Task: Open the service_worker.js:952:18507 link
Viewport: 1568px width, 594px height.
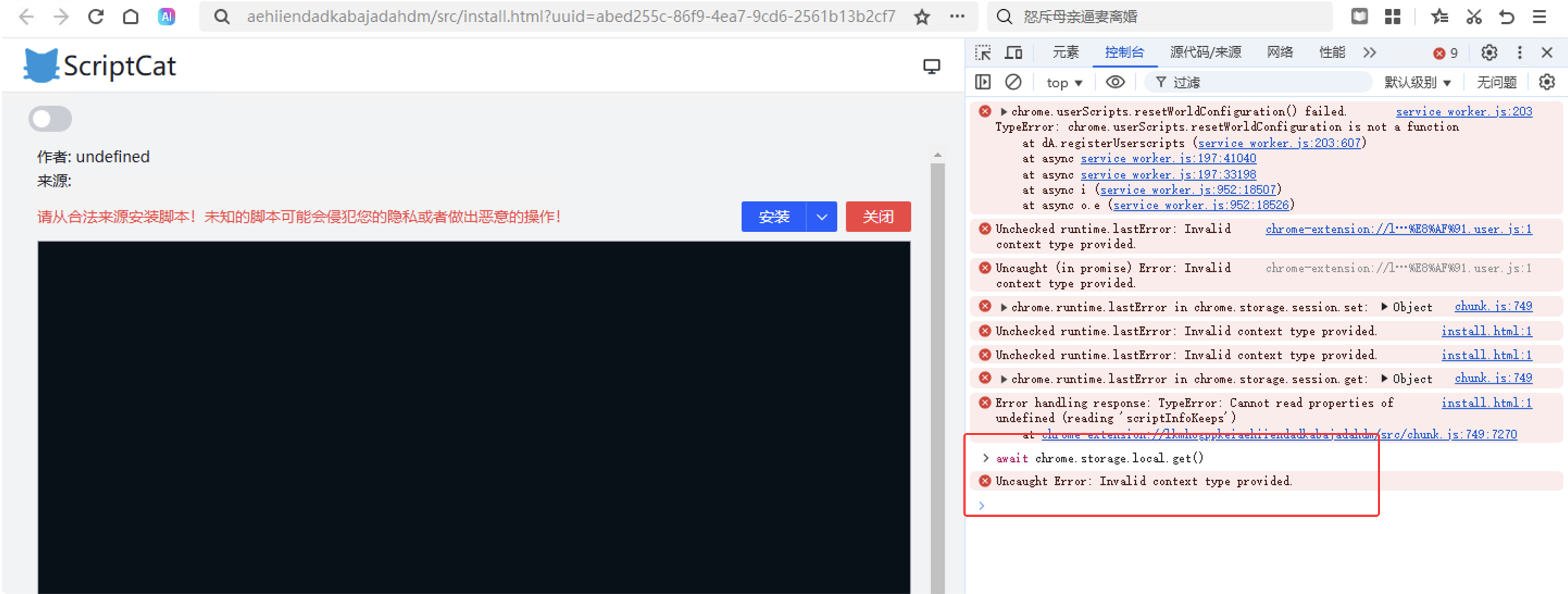Action: pos(1187,189)
